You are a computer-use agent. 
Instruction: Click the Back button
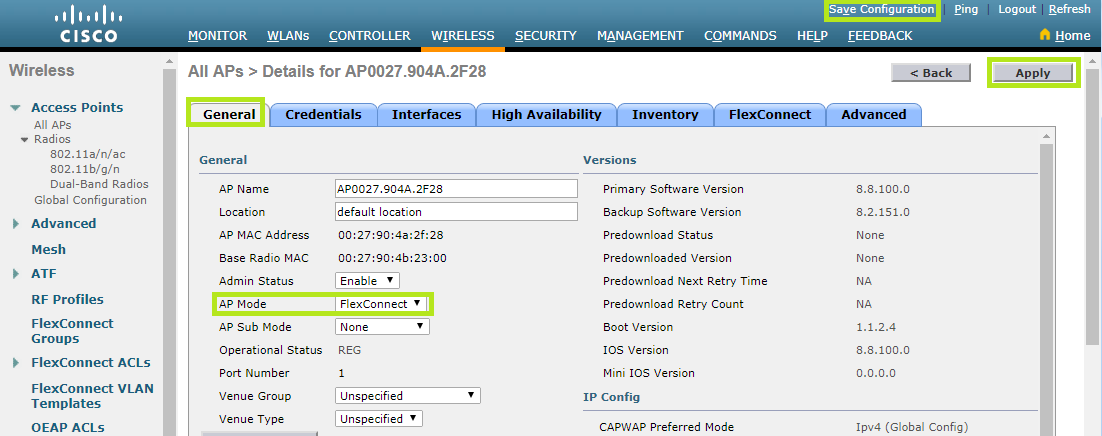click(x=930, y=73)
